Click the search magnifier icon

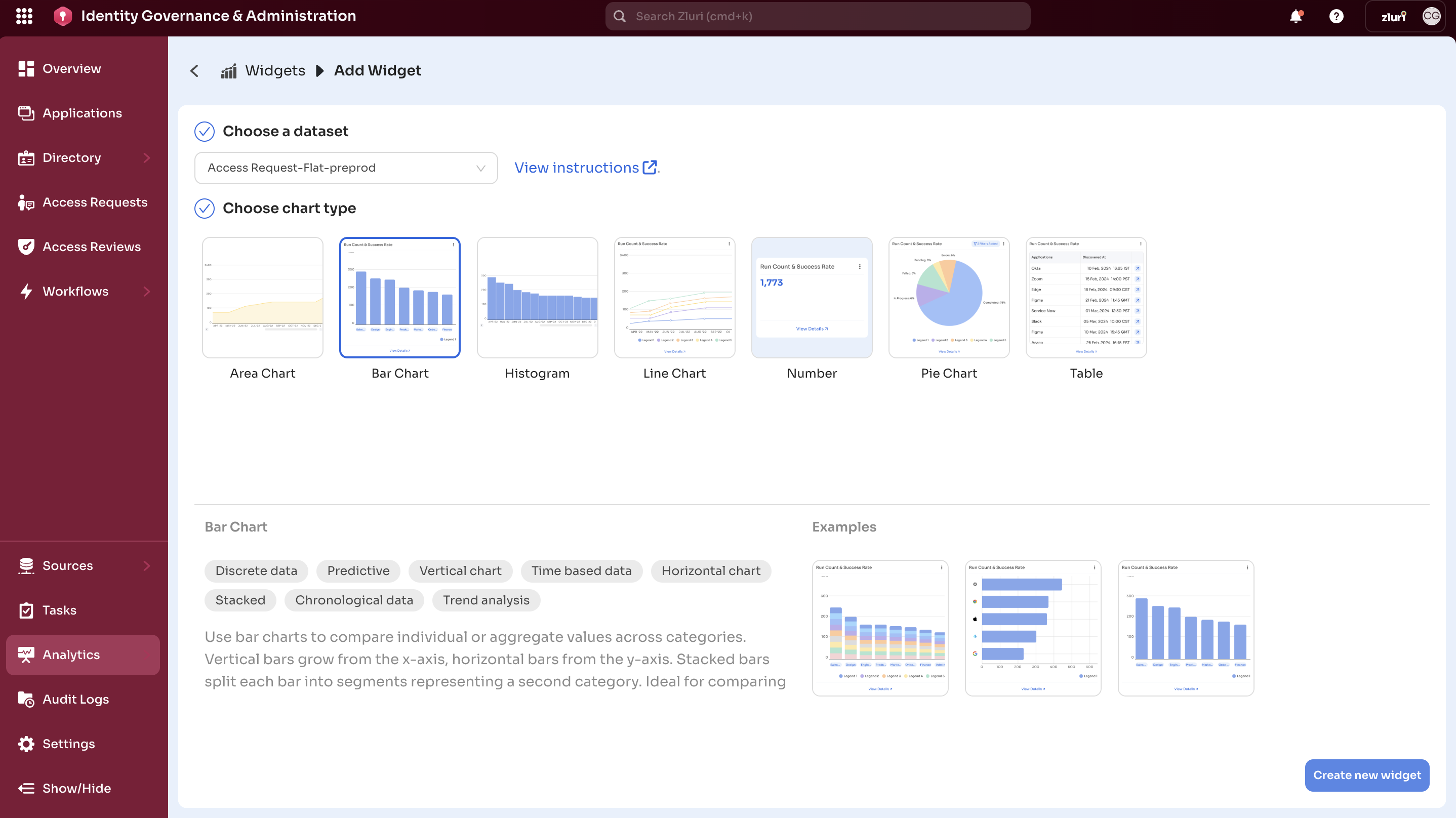click(x=620, y=16)
